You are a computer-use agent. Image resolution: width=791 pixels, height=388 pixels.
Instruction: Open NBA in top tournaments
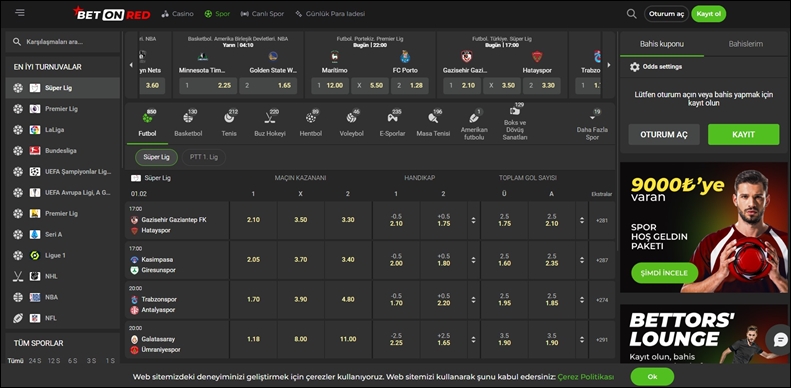(x=63, y=297)
